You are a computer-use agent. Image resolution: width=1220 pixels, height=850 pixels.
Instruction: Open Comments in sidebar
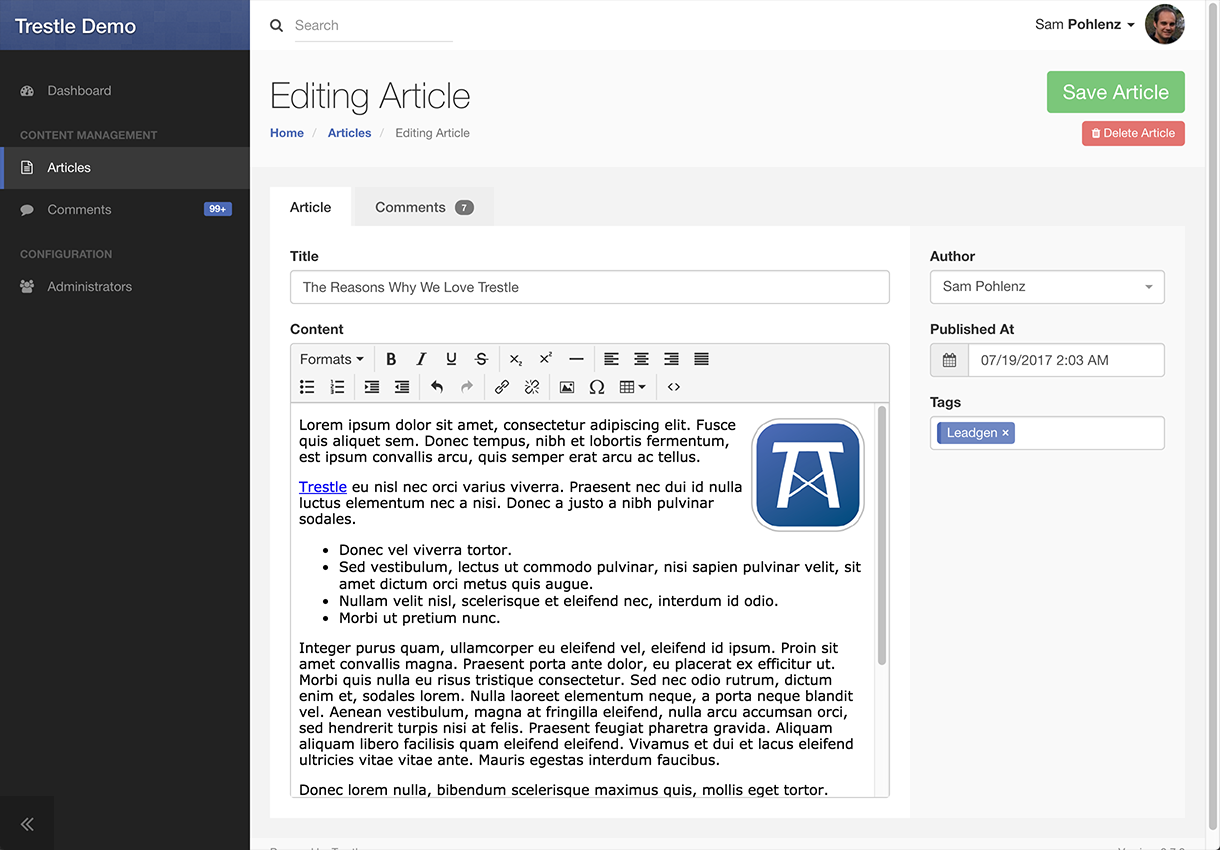125,210
